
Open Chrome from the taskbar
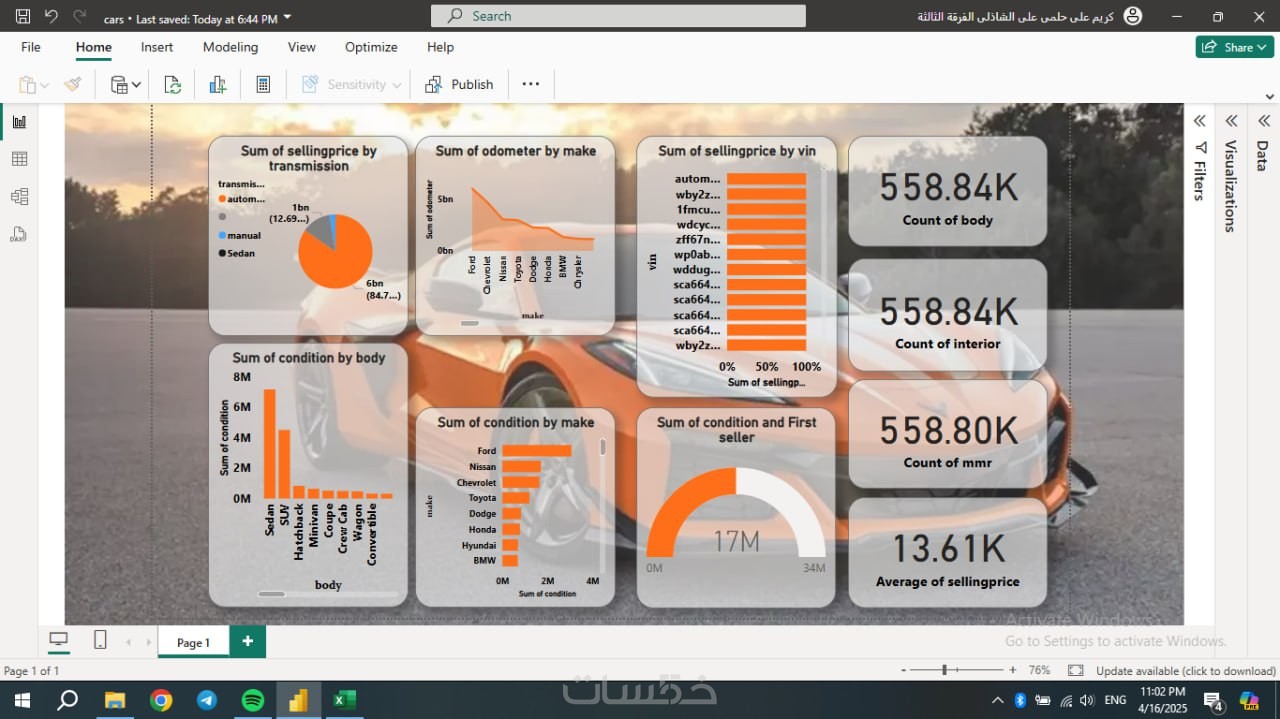click(x=161, y=700)
